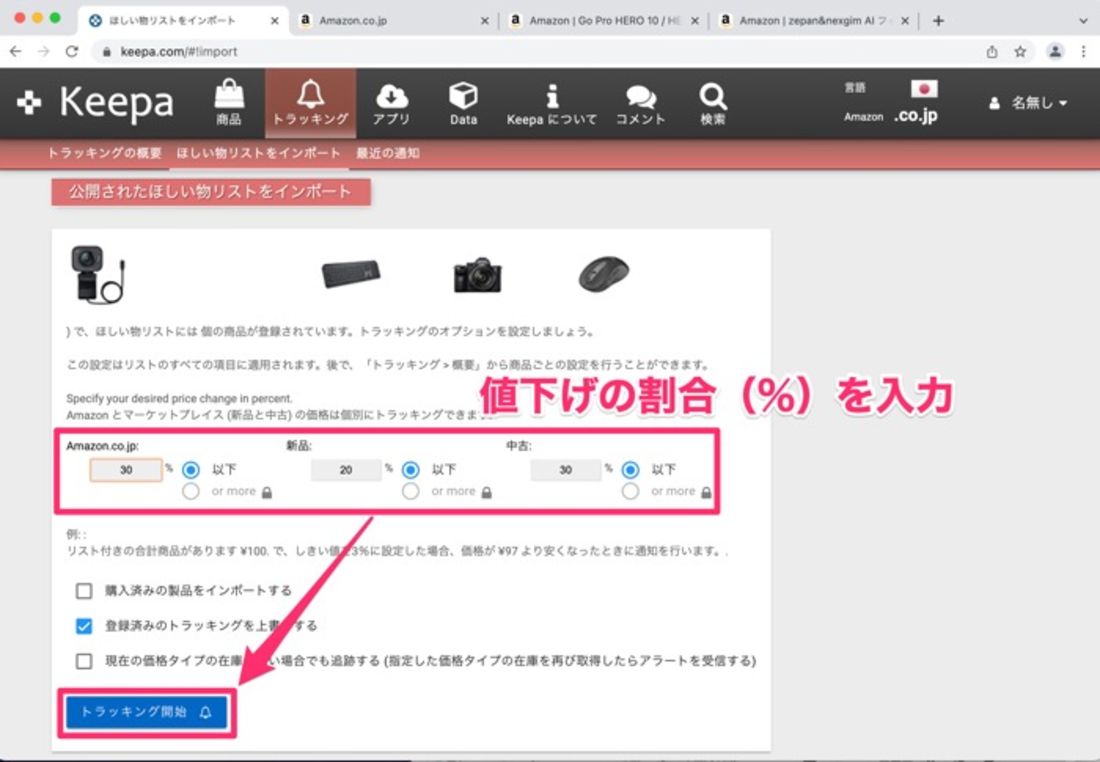This screenshot has height=762, width=1100.
Task: Close the Amazon.co.jp tab
Action: [485, 21]
